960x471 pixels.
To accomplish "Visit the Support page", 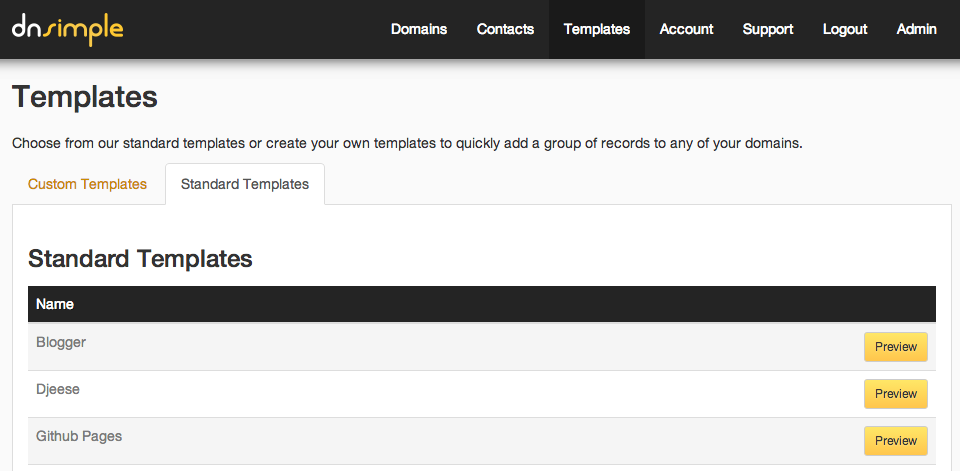I will click(x=768, y=29).
